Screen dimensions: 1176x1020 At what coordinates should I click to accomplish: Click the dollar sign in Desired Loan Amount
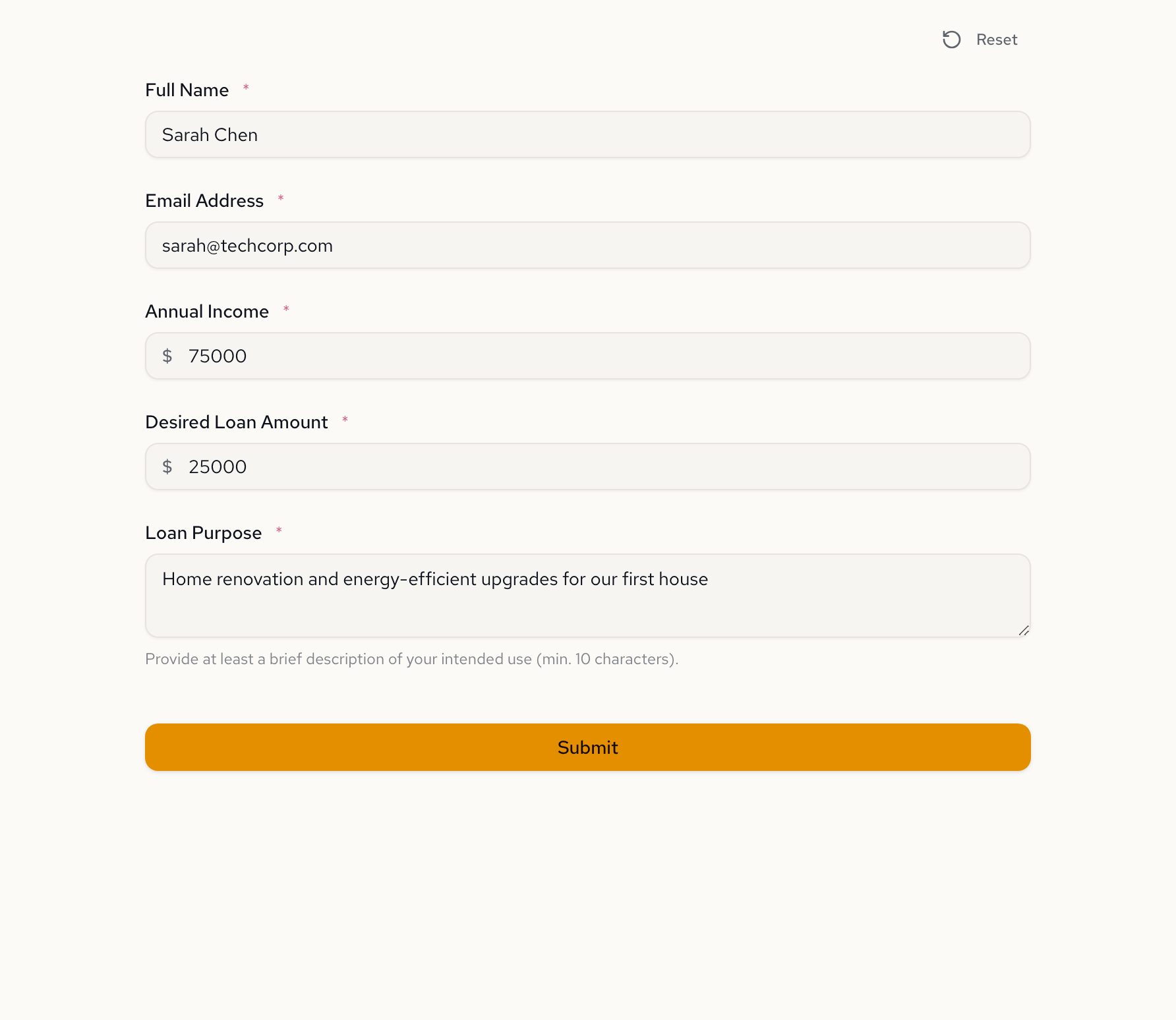[167, 467]
